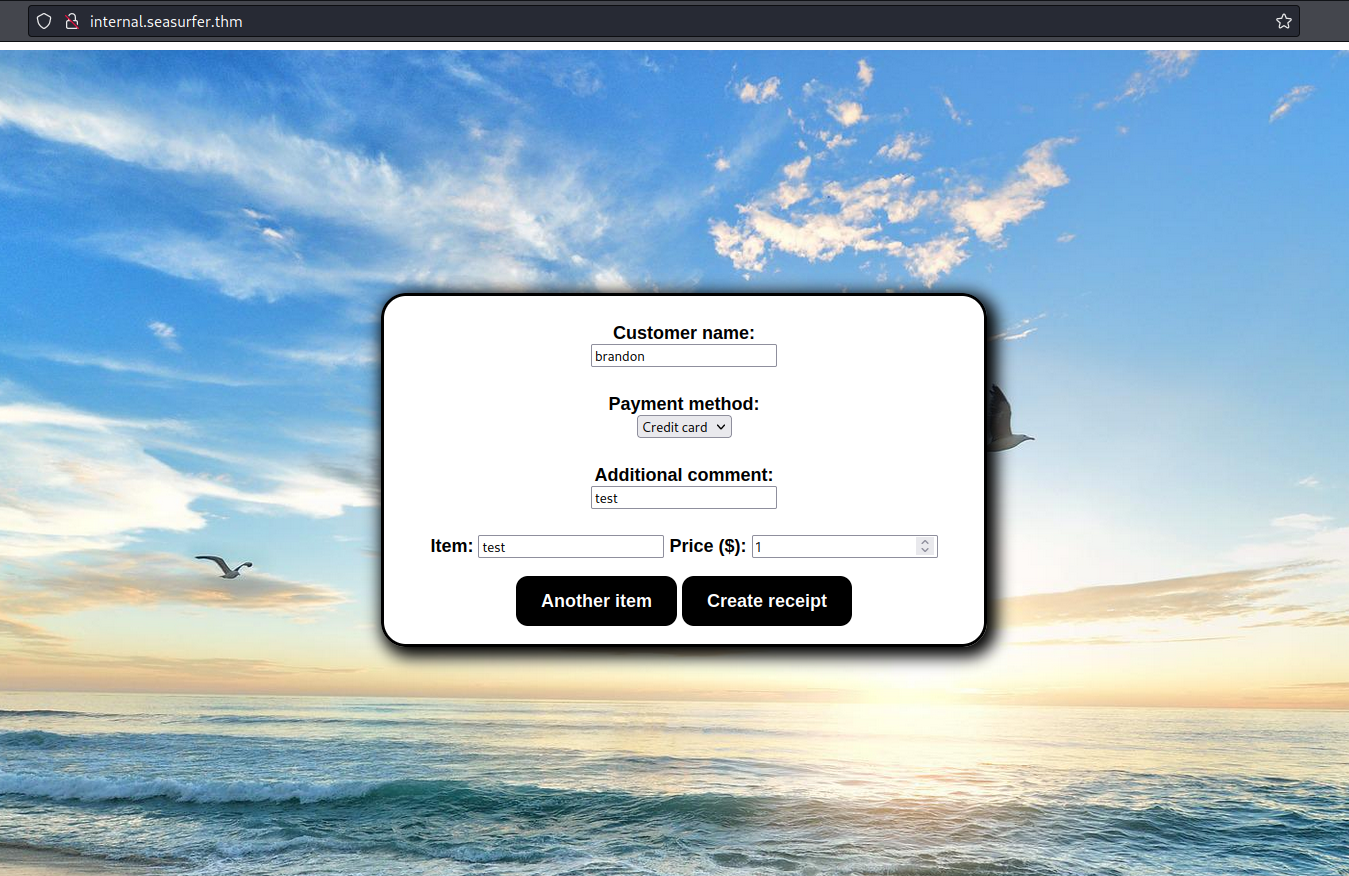Image resolution: width=1349 pixels, height=876 pixels.
Task: Click the Price ($) label text
Action: tap(707, 546)
